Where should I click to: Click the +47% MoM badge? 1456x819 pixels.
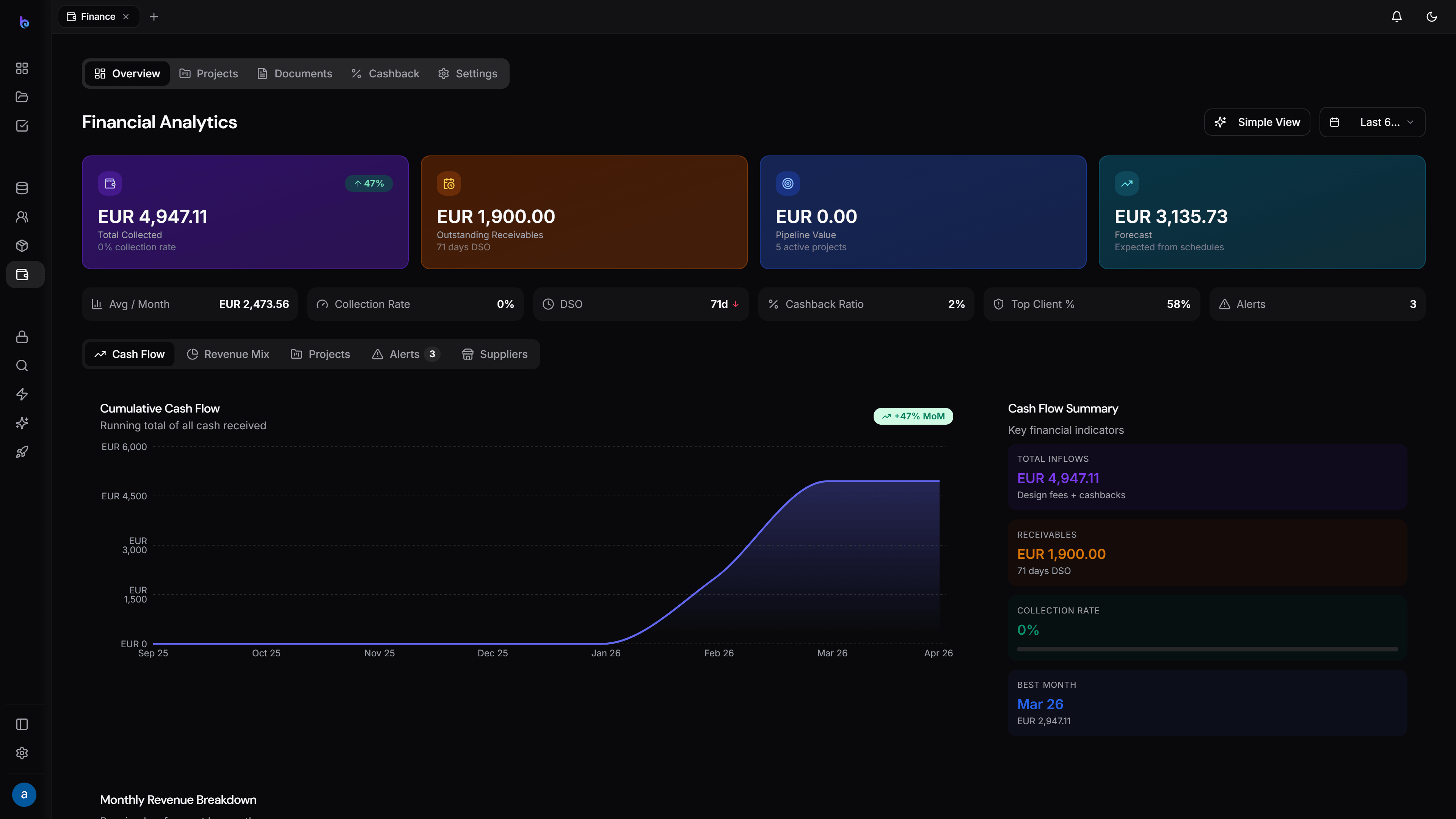click(913, 417)
